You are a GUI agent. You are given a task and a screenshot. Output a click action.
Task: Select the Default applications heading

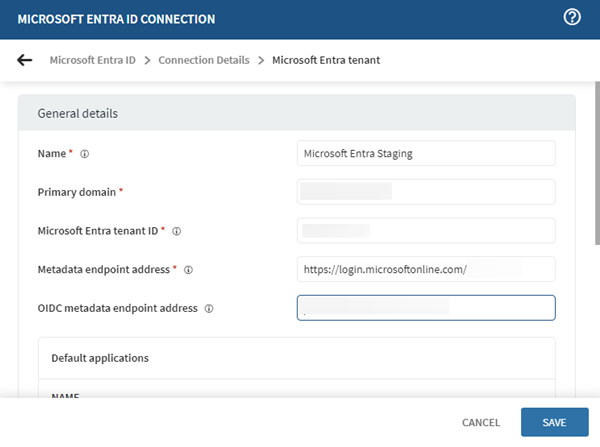click(x=100, y=358)
